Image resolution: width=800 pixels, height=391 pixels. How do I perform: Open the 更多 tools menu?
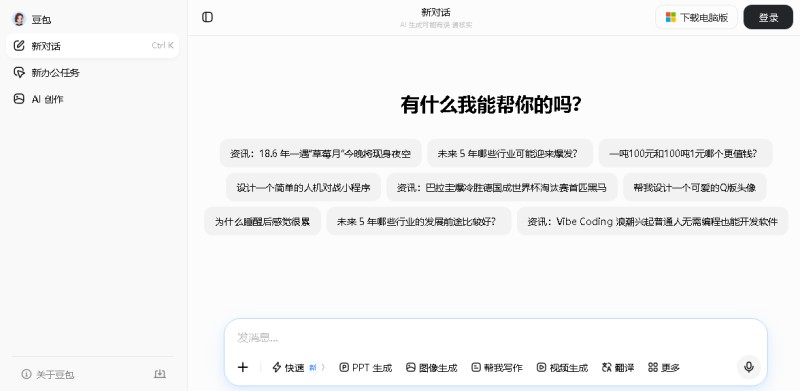(x=664, y=367)
